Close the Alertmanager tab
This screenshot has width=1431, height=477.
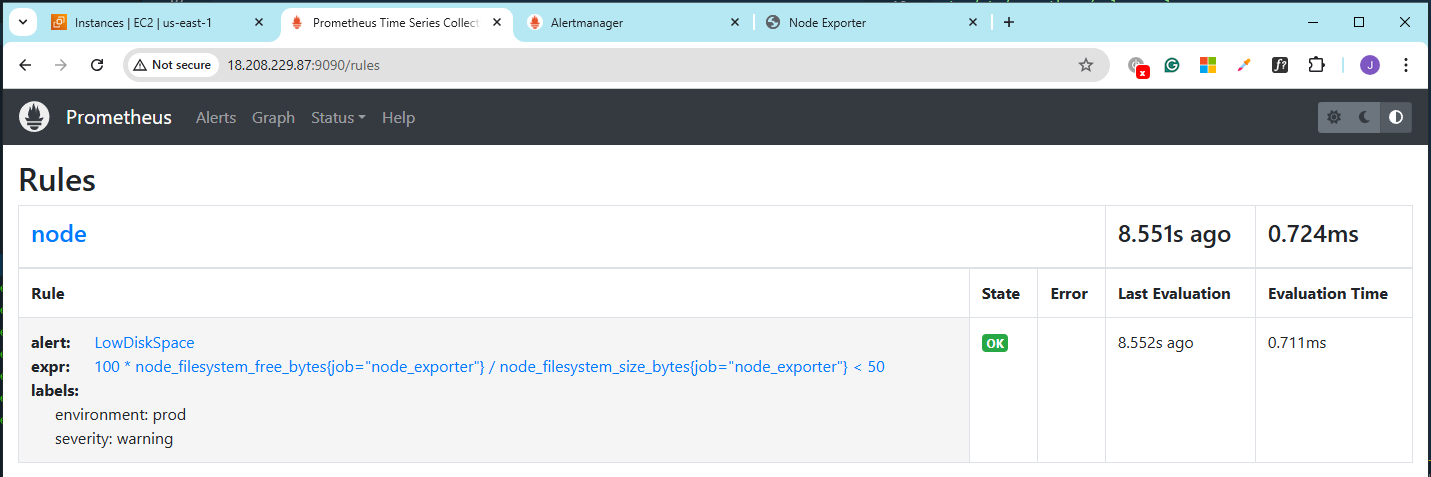point(735,22)
